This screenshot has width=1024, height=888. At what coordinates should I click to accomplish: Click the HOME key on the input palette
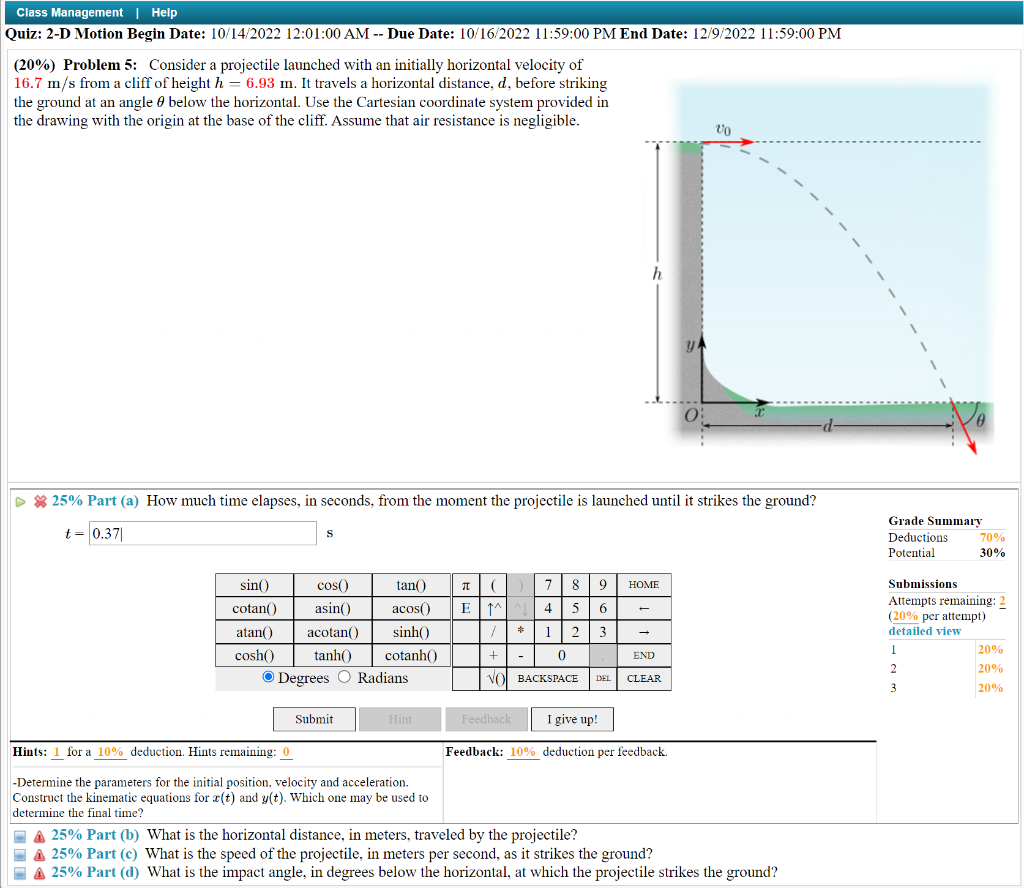click(x=644, y=585)
